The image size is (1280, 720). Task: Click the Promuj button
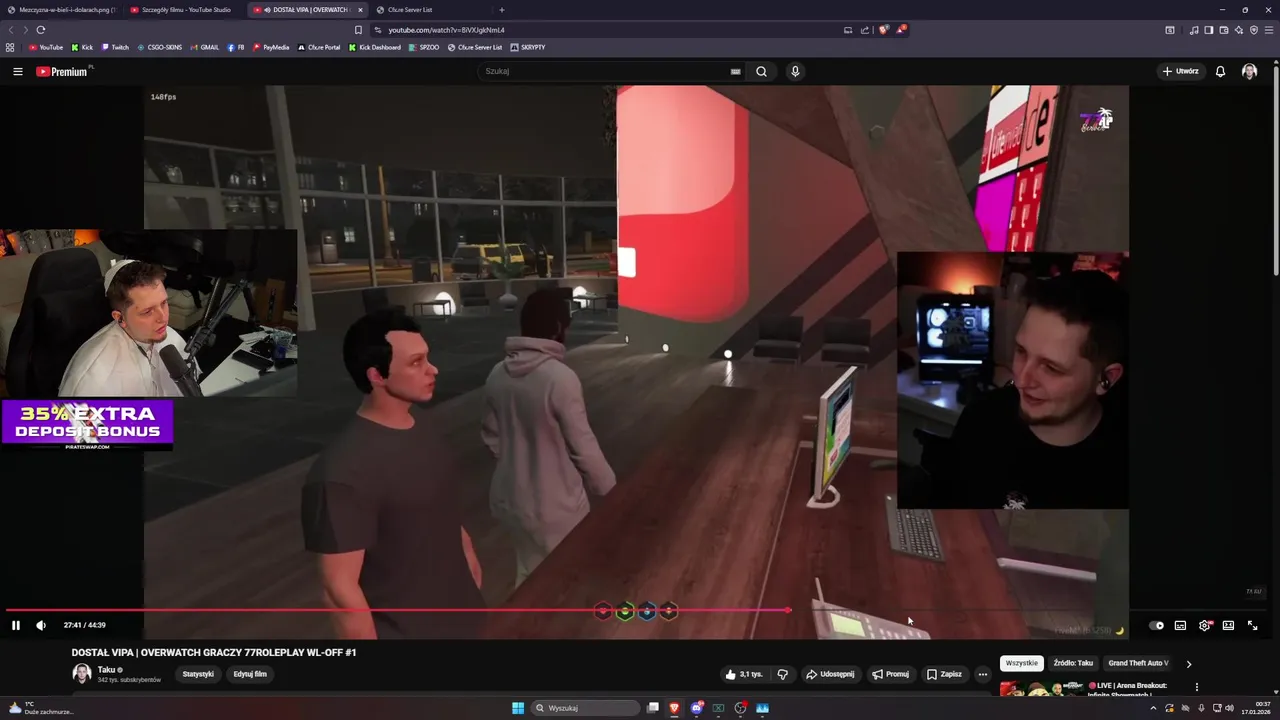click(890, 674)
